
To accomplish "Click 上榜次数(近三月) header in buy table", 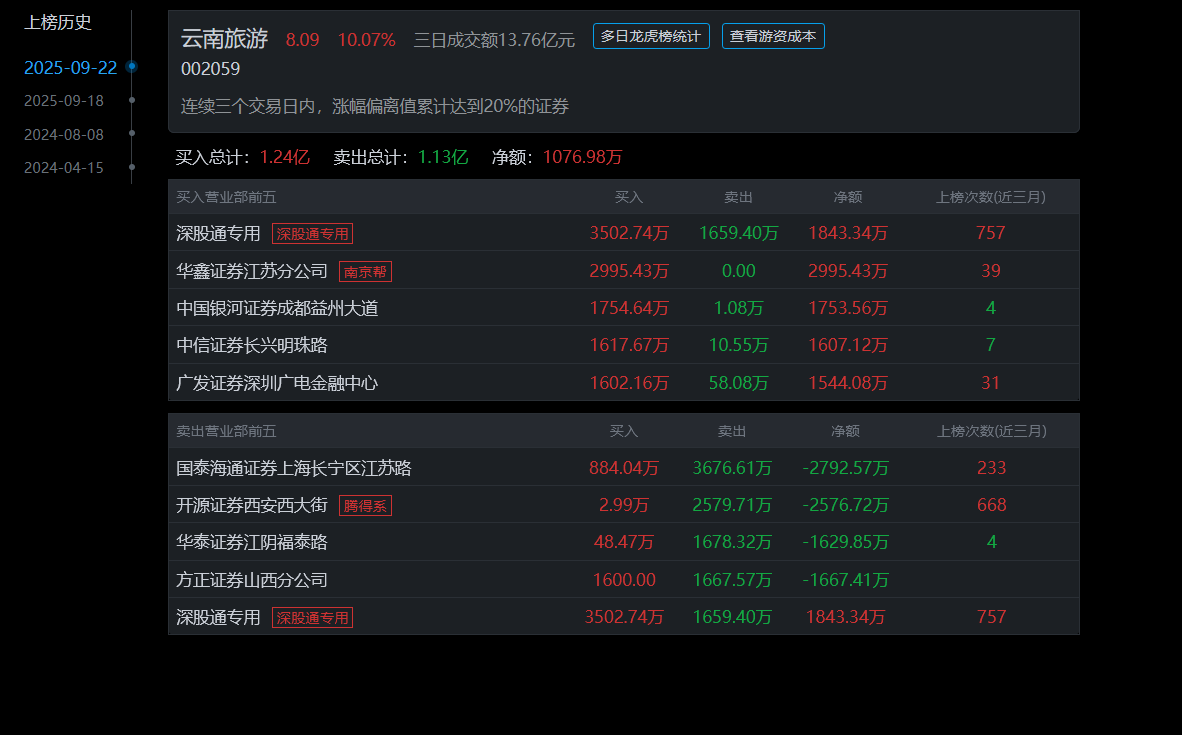I will (x=991, y=198).
